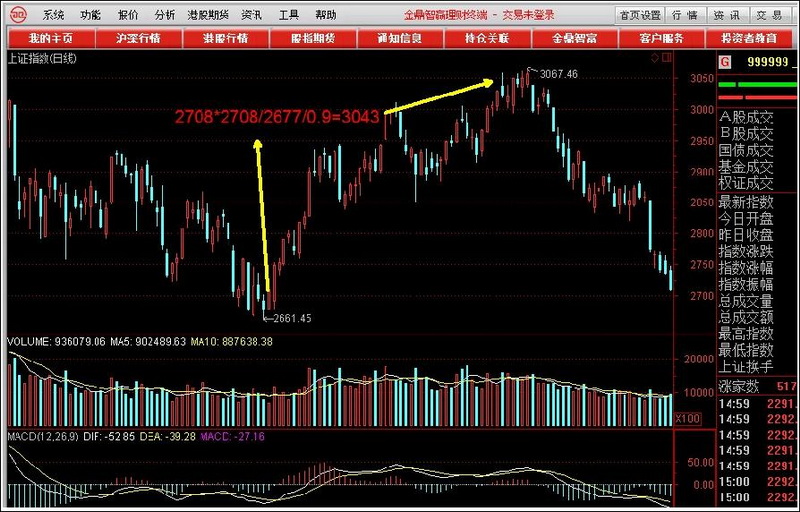Viewport: 800px width, 512px height.
Task: Open the 报价 menu
Action: (x=128, y=15)
